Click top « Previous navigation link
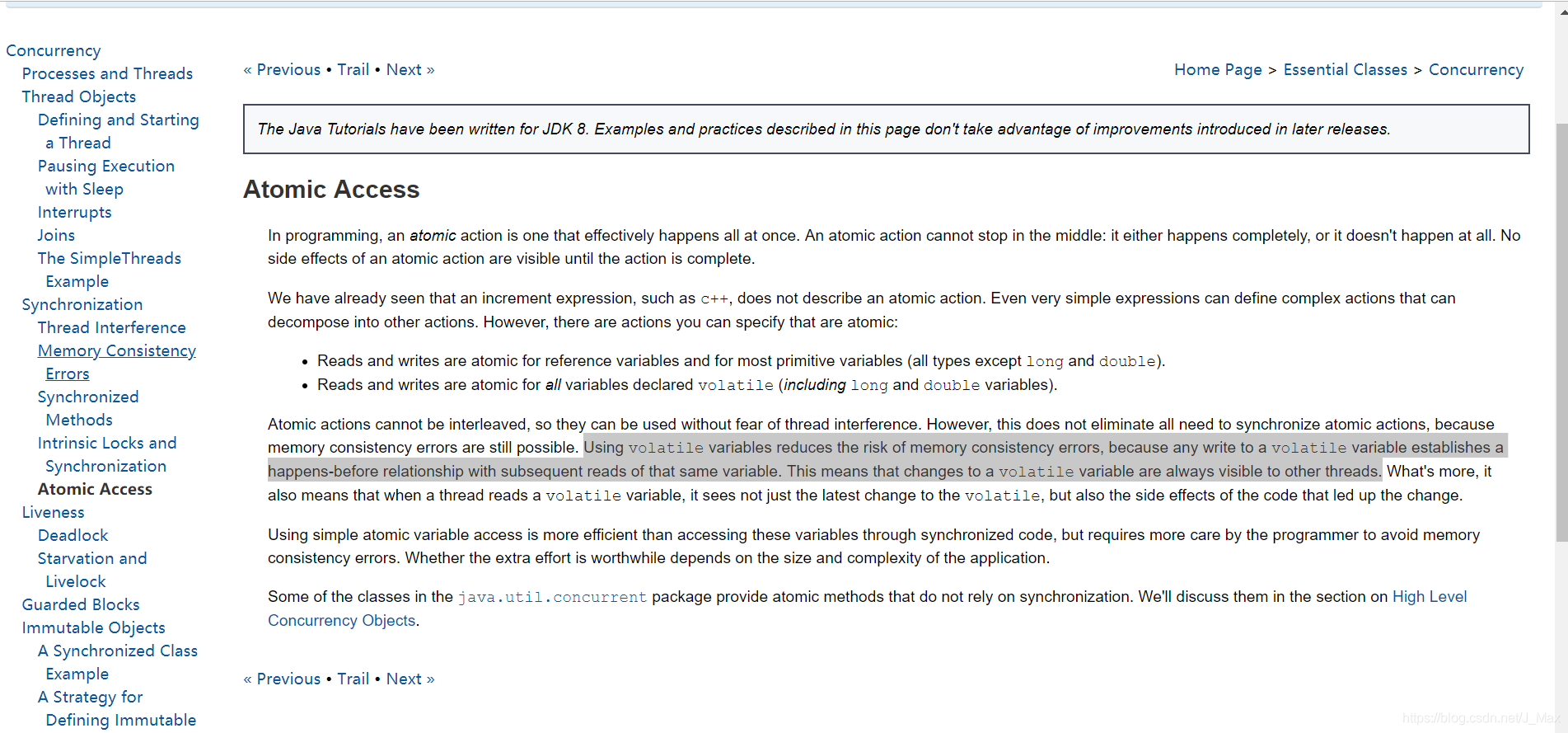This screenshot has height=733, width=1568. pos(282,69)
